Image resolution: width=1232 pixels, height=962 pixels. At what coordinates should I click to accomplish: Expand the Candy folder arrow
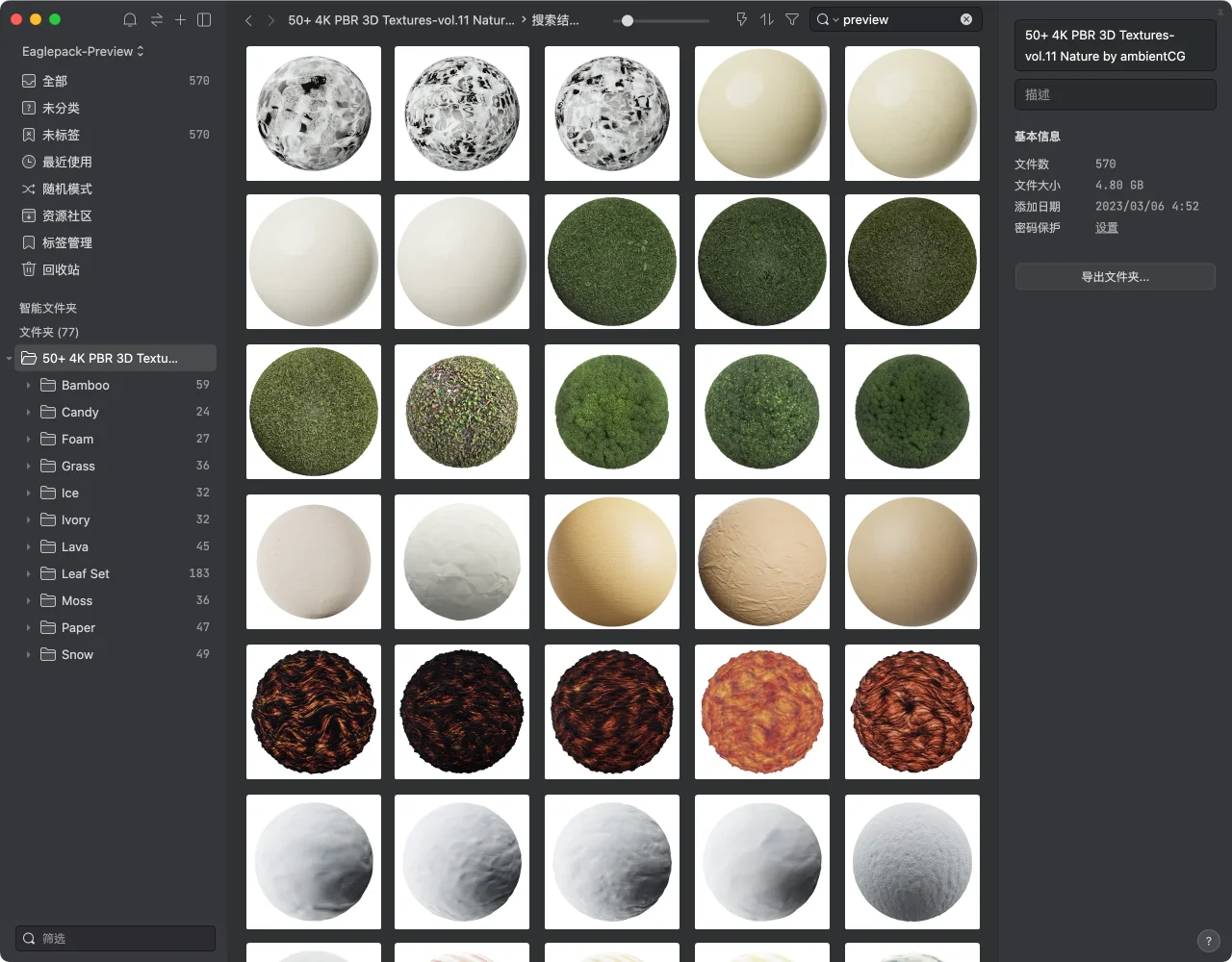click(28, 412)
